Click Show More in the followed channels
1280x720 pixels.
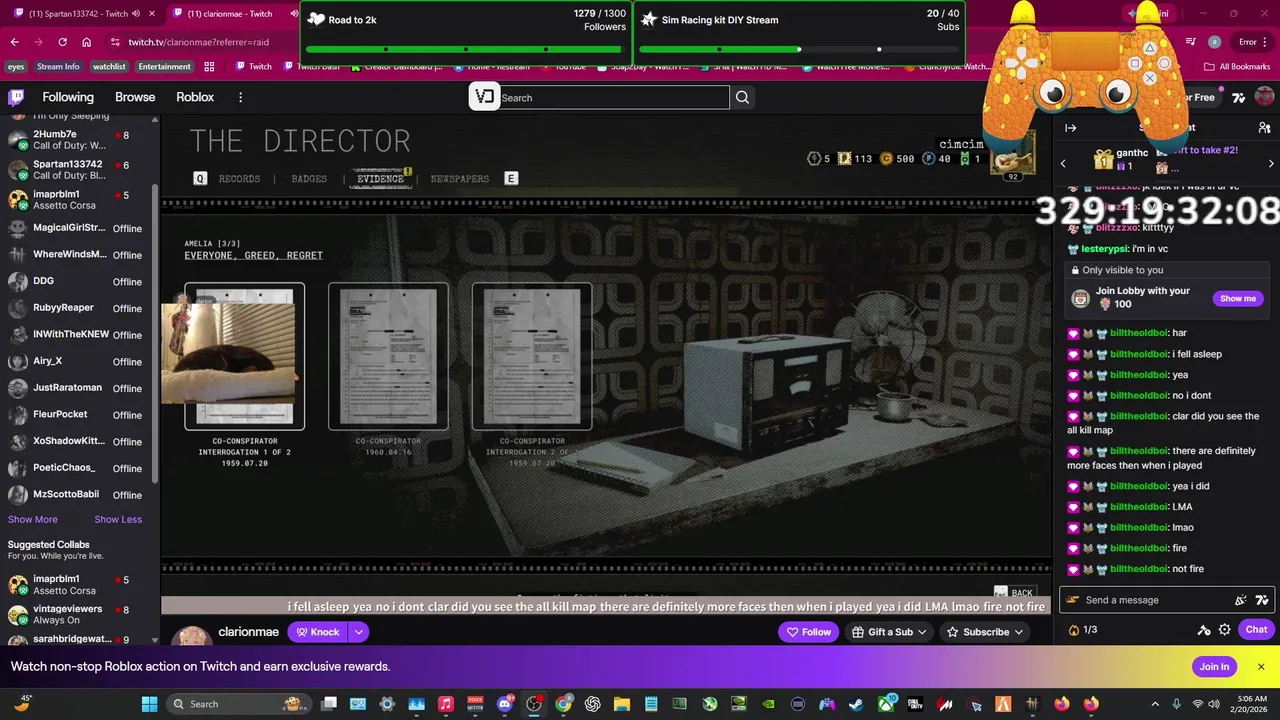pyautogui.click(x=33, y=519)
